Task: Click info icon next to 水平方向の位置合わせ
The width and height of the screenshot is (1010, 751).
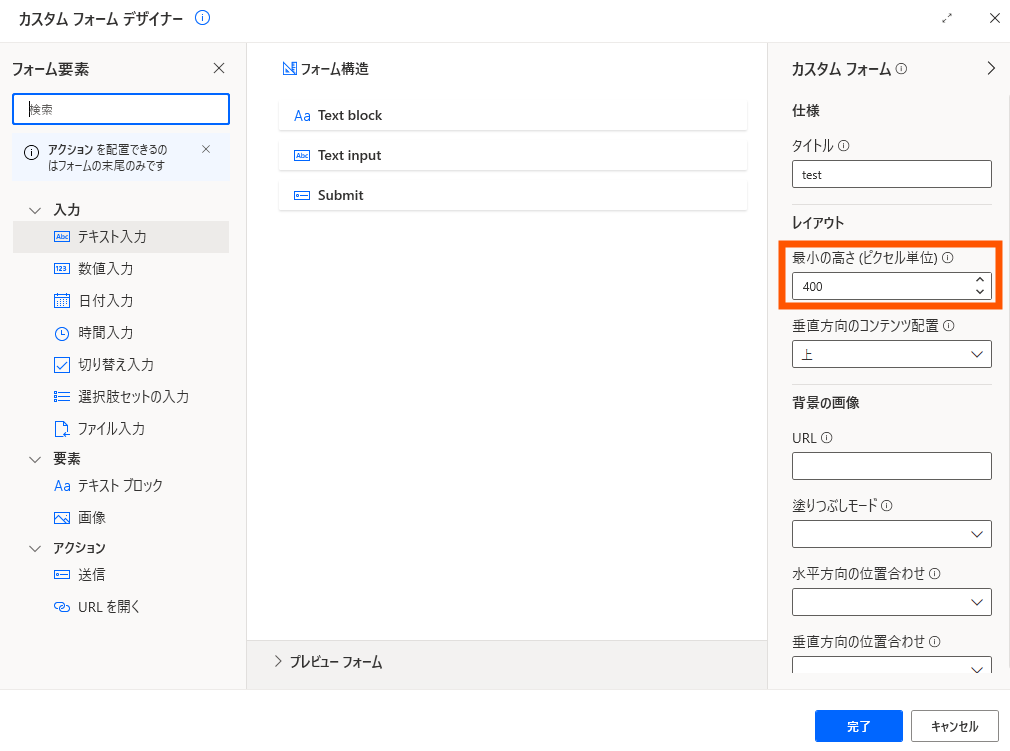Action: [x=935, y=573]
